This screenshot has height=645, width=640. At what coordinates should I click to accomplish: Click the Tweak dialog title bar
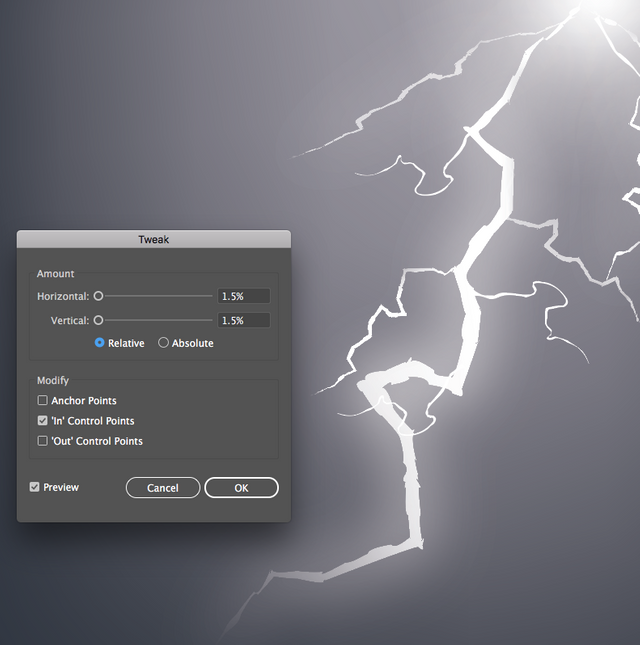tap(154, 239)
